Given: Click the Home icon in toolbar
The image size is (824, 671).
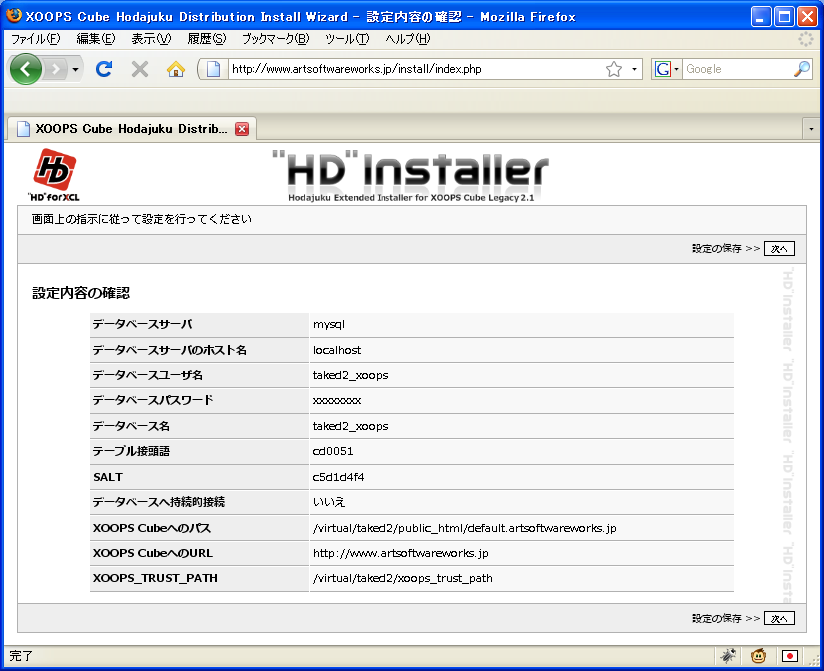Looking at the screenshot, I should (176, 69).
